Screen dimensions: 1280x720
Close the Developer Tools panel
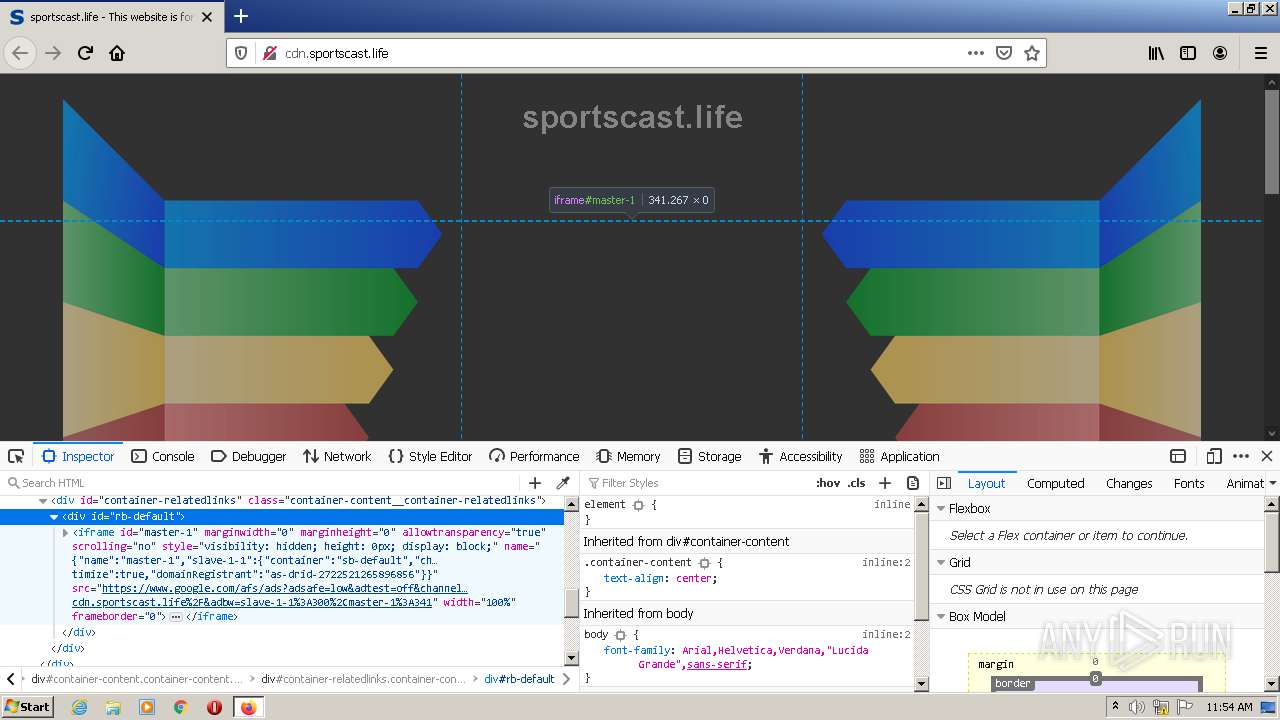[1266, 456]
